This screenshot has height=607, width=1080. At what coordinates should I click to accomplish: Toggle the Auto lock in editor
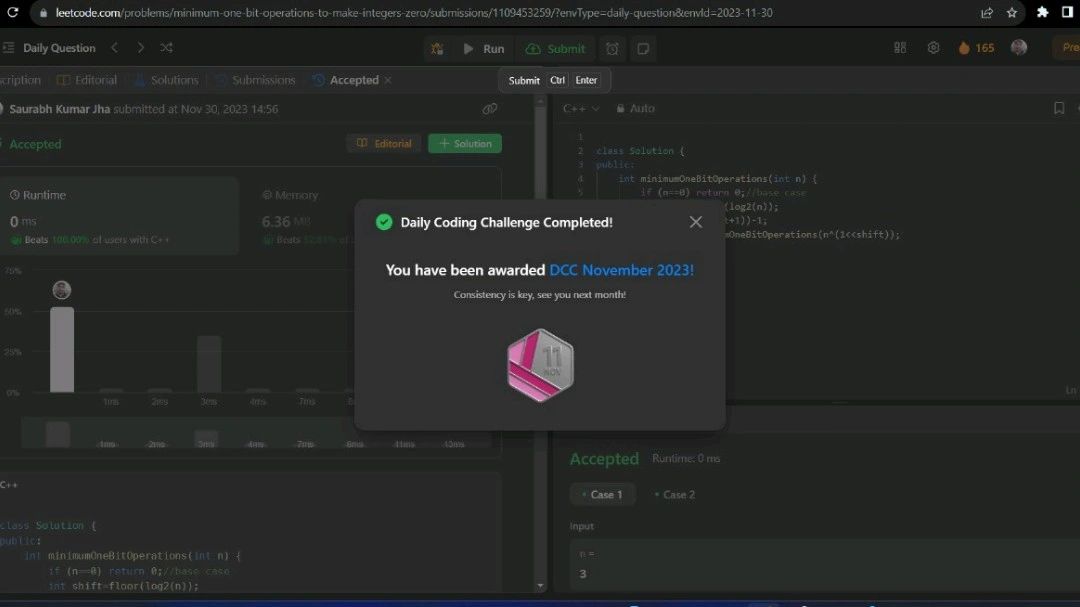[635, 108]
